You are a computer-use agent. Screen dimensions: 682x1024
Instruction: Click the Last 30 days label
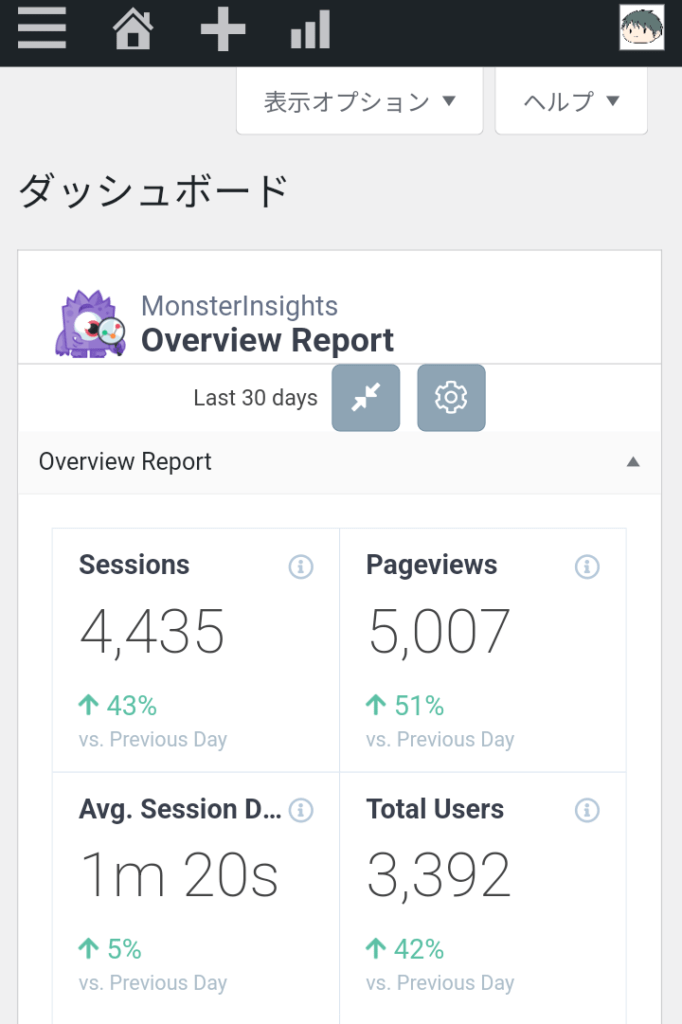[x=255, y=398]
